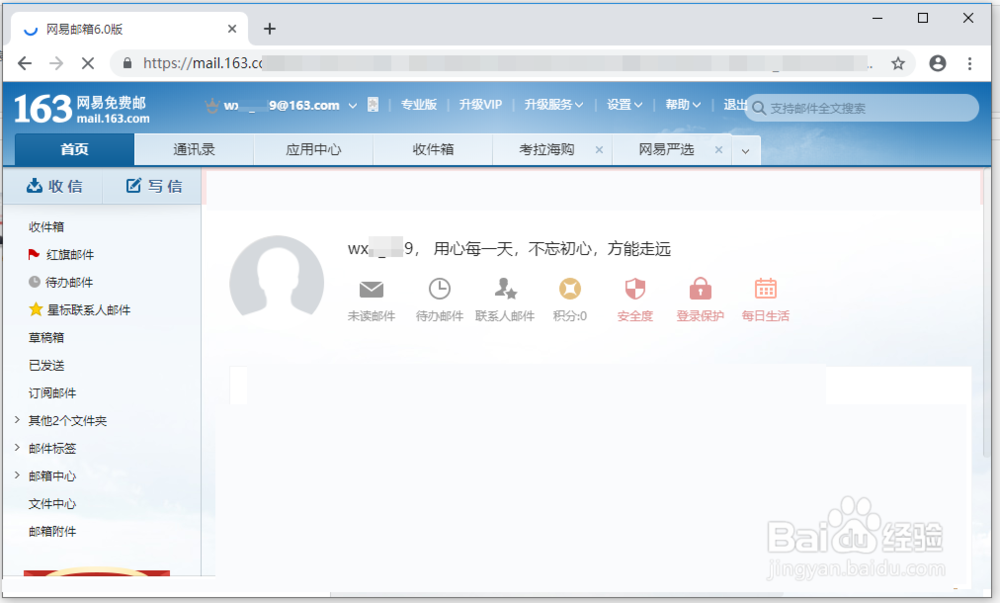
Task: Open the 安全度 security shield icon
Action: (635, 290)
